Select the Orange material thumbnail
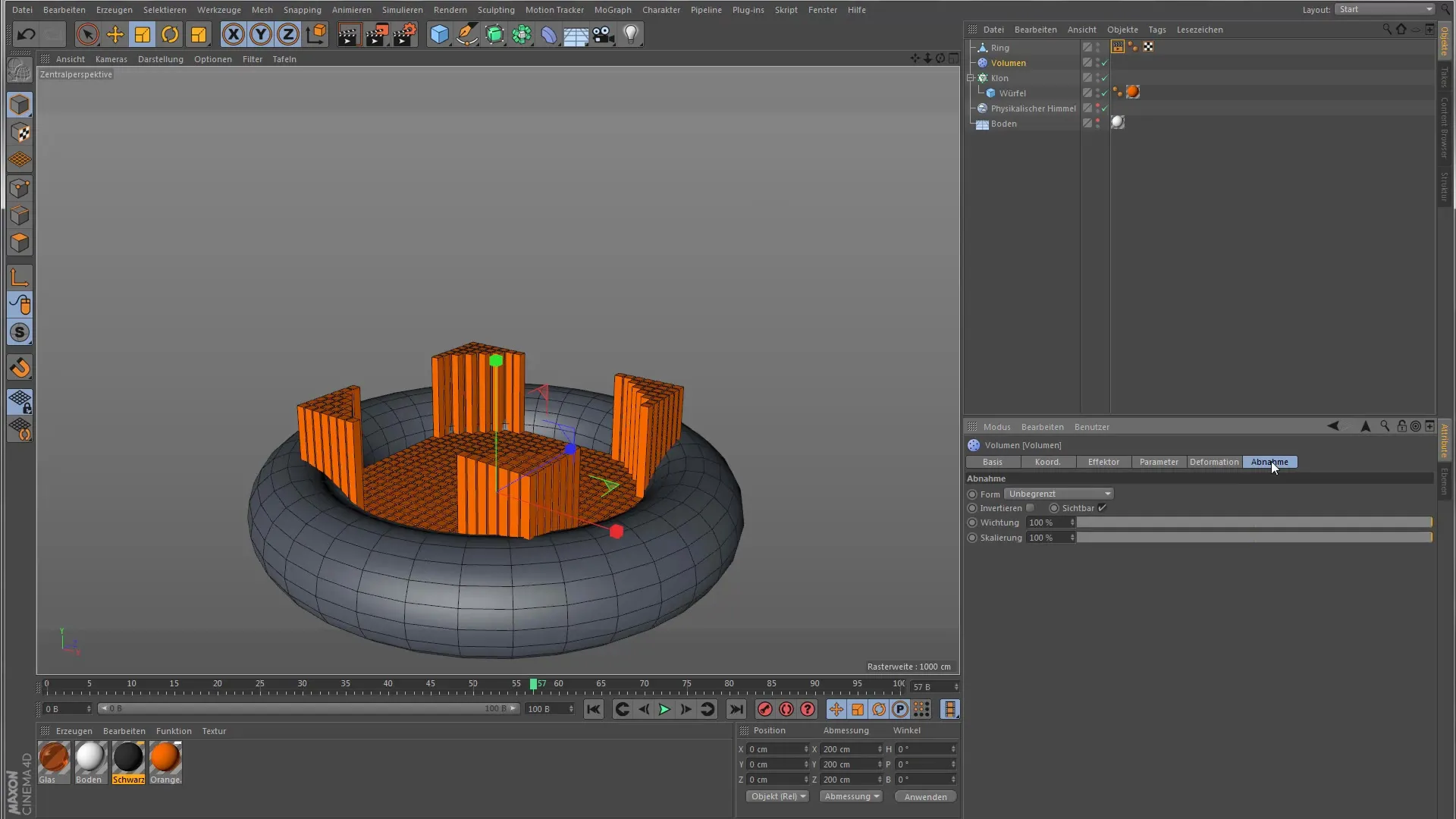Image resolution: width=1456 pixels, height=819 pixels. pyautogui.click(x=165, y=758)
